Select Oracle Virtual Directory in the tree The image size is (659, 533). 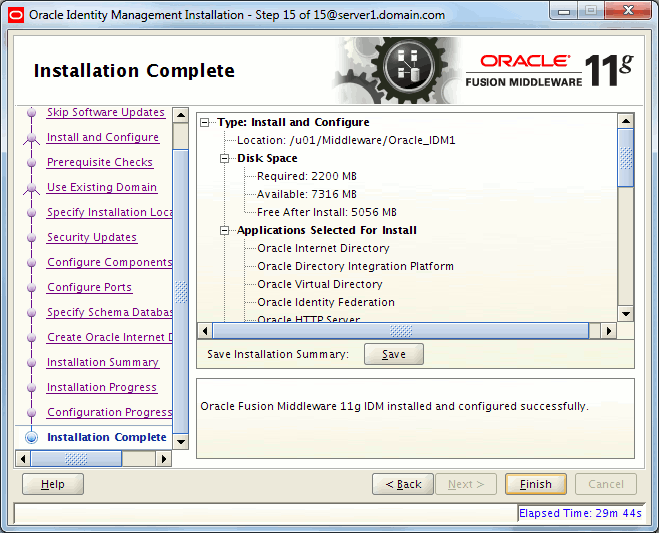(x=320, y=285)
